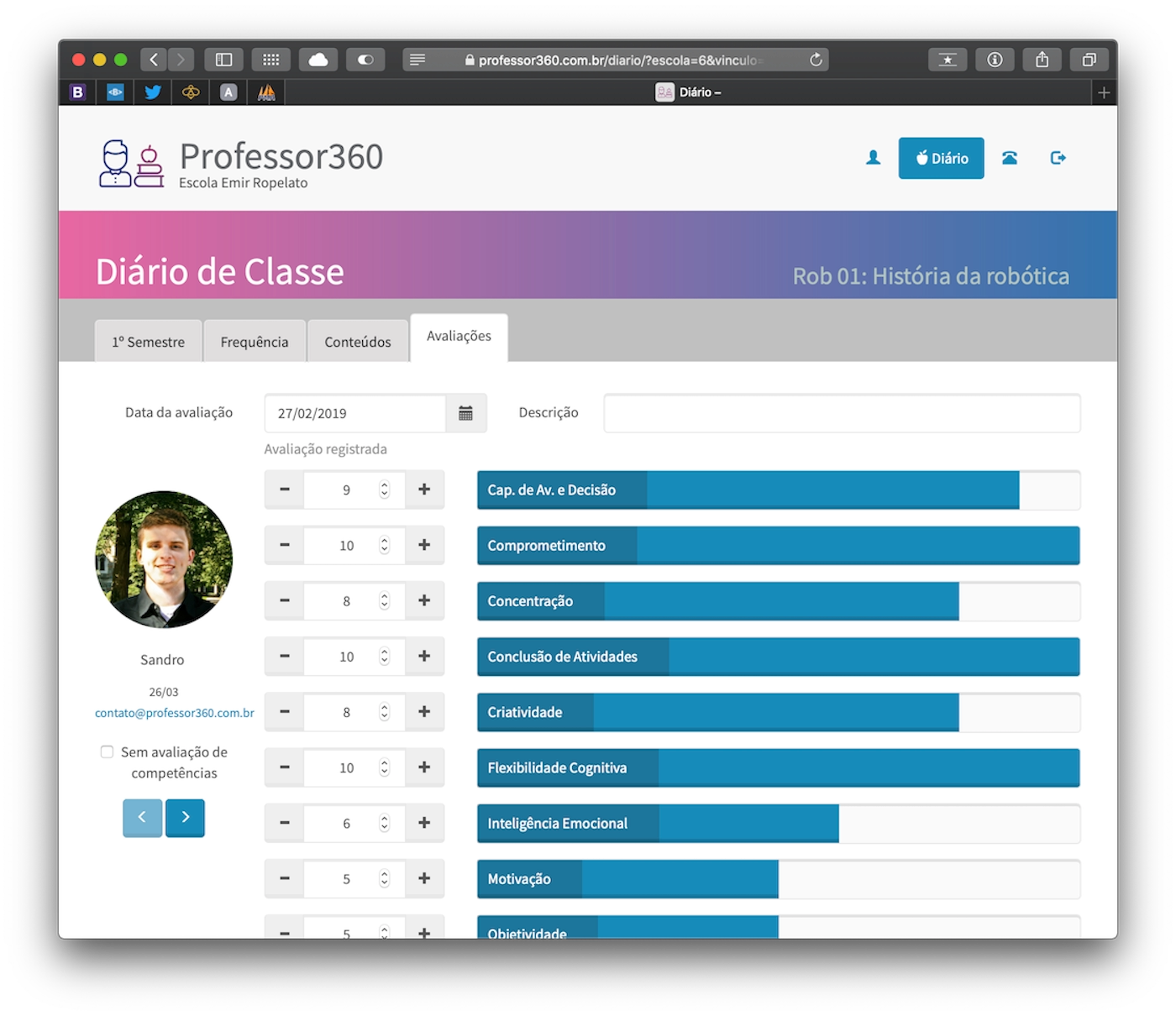This screenshot has width=1176, height=1016.
Task: Increase Criatividade score with plus
Action: tap(424, 712)
